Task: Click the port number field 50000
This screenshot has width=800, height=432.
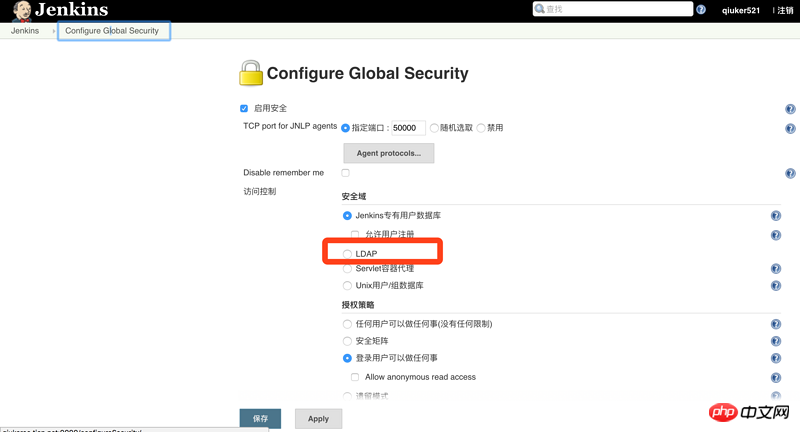Action: tap(408, 128)
